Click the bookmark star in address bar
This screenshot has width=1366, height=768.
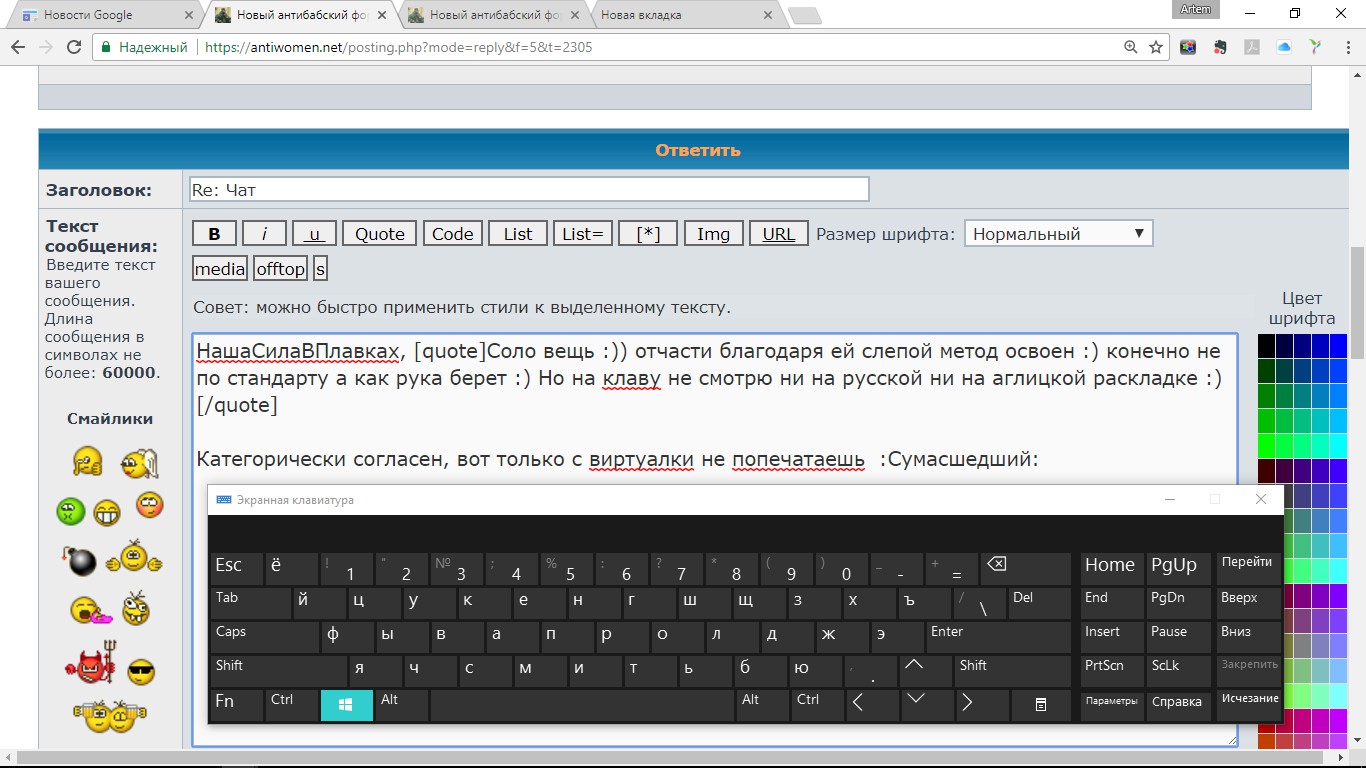coord(1156,47)
